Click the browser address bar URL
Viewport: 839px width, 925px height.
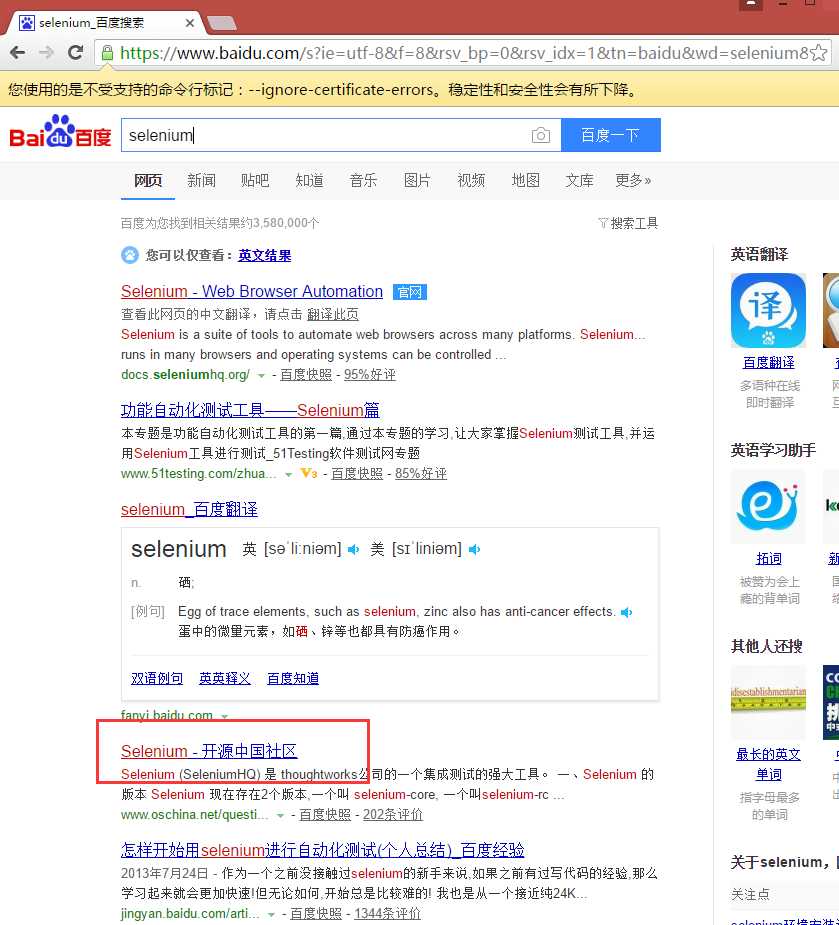tap(463, 53)
